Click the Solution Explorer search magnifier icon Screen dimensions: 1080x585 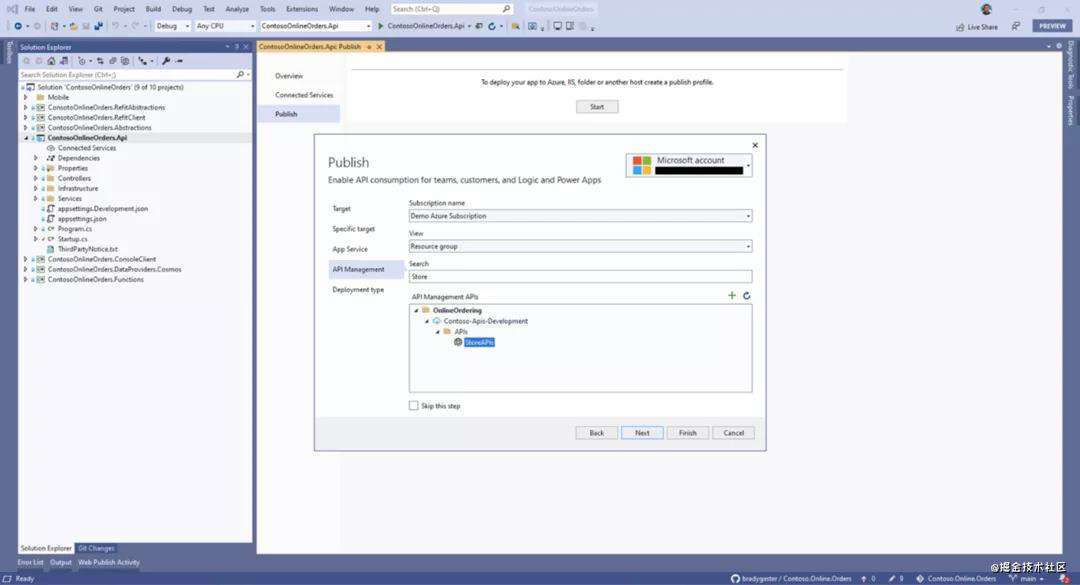coord(240,74)
